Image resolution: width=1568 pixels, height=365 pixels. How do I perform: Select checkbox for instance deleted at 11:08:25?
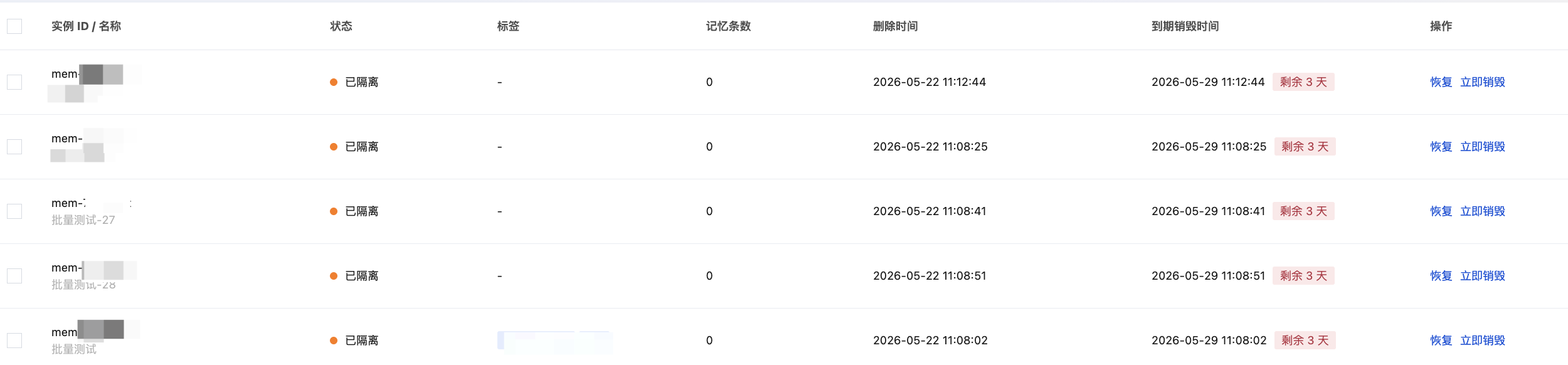click(x=14, y=147)
